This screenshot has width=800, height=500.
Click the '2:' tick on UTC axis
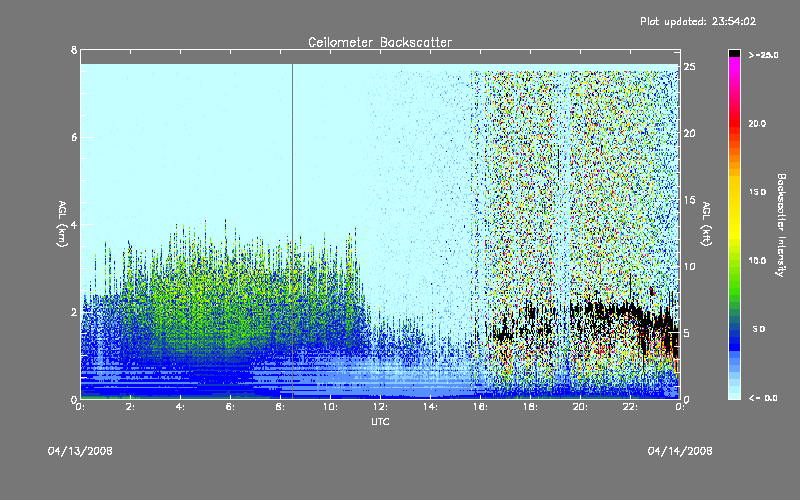[x=131, y=407]
